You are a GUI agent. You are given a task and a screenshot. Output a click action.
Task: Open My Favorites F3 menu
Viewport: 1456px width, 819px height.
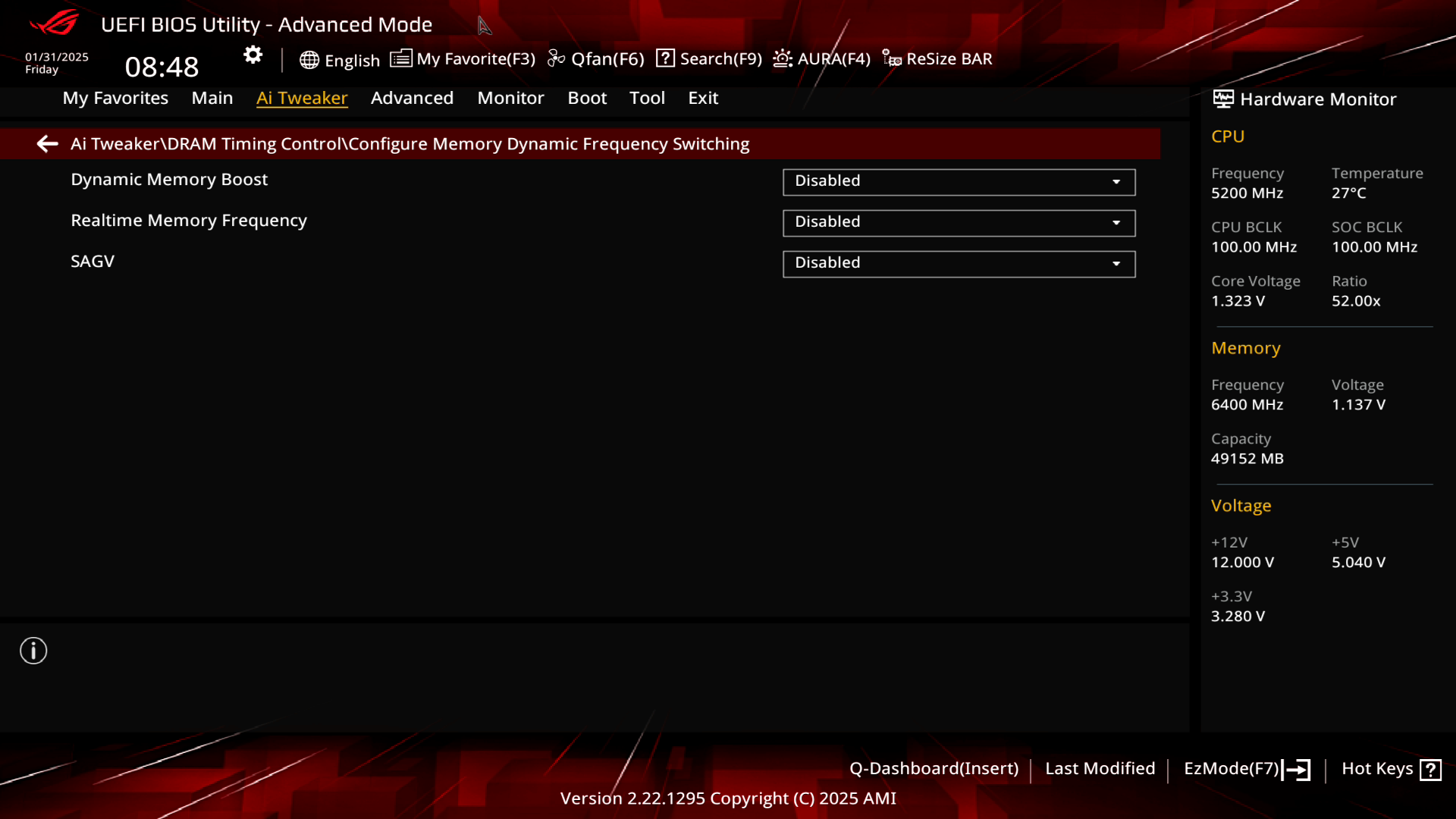[x=464, y=58]
